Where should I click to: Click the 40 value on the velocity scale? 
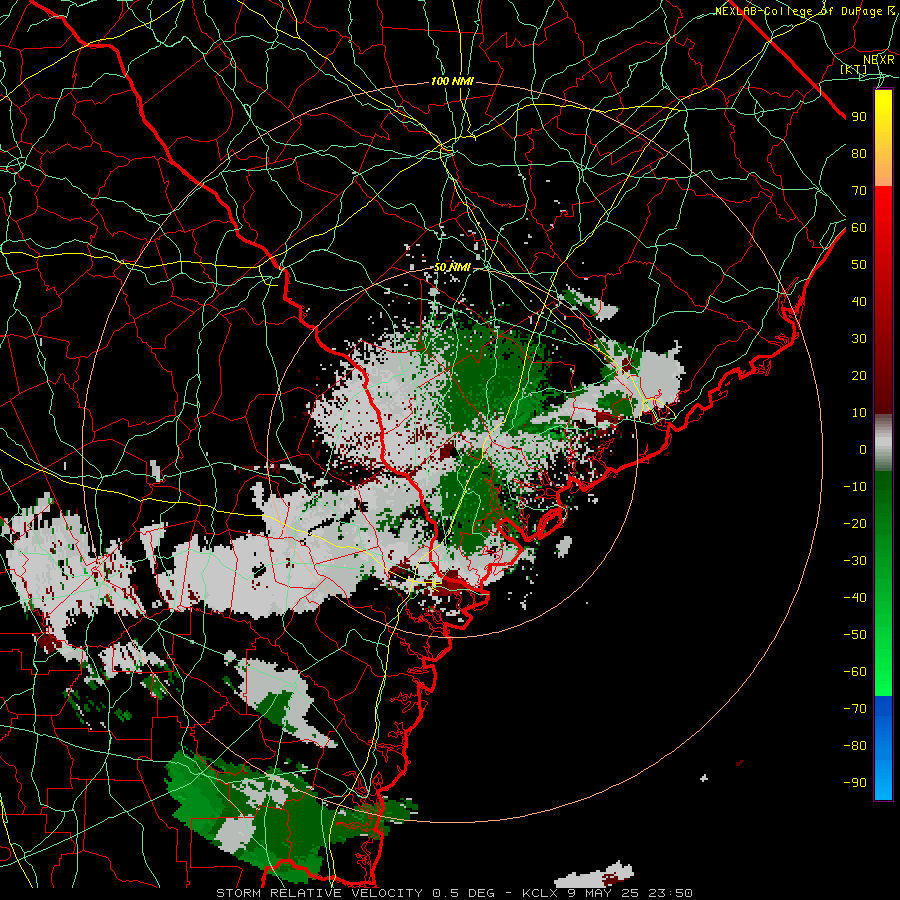(x=859, y=301)
